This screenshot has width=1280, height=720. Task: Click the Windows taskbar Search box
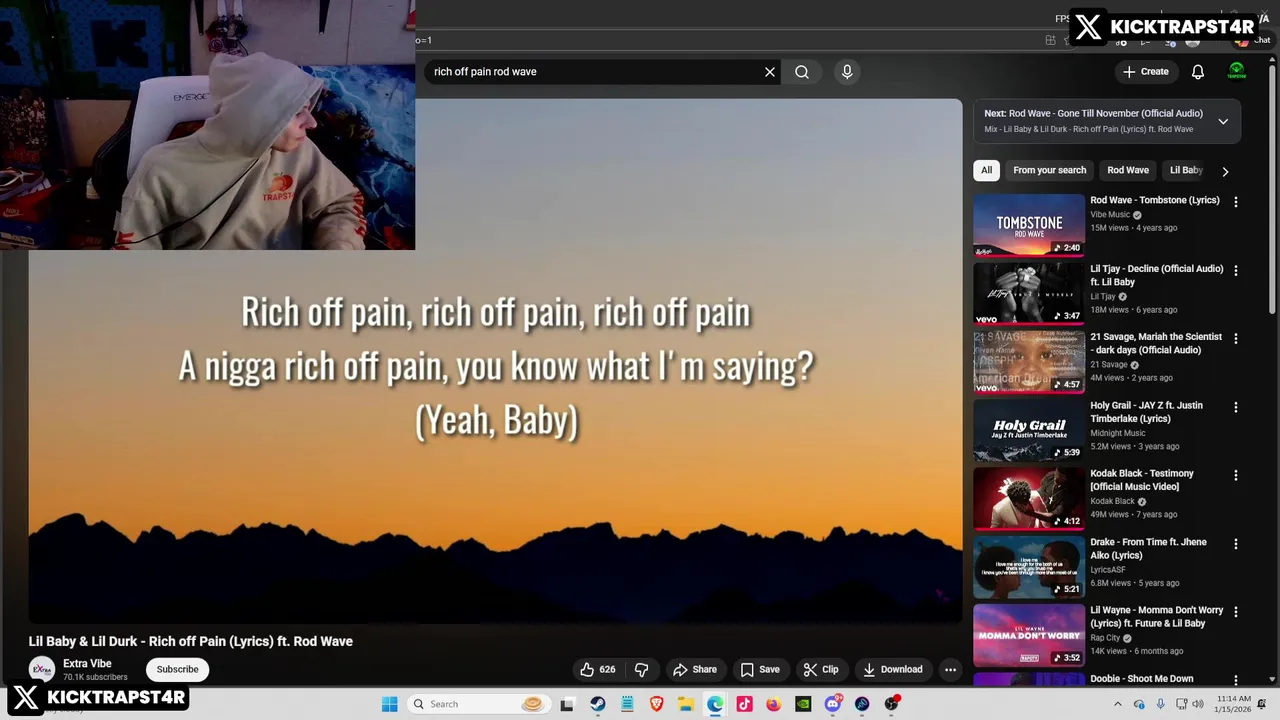pyautogui.click(x=478, y=704)
